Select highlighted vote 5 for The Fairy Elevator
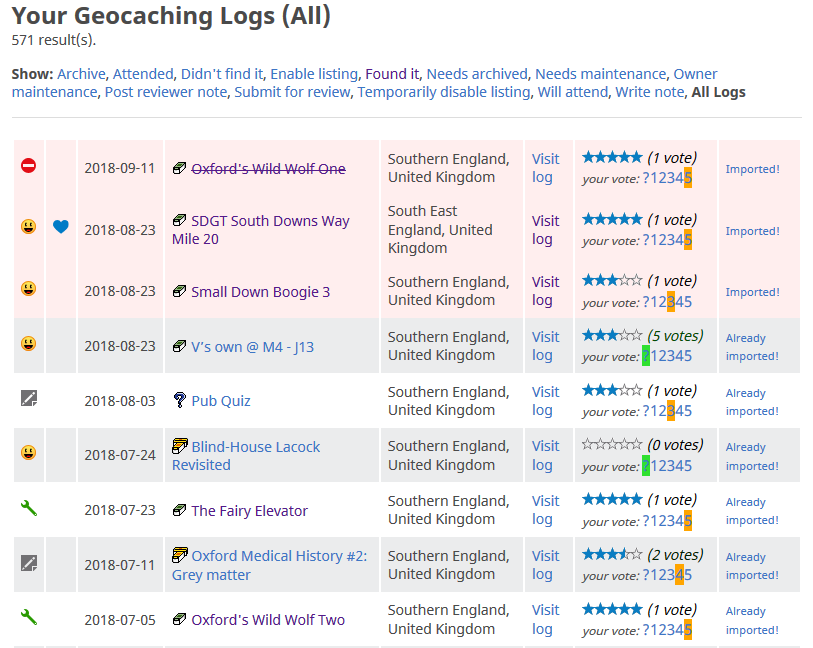This screenshot has width=813, height=648. pos(687,520)
